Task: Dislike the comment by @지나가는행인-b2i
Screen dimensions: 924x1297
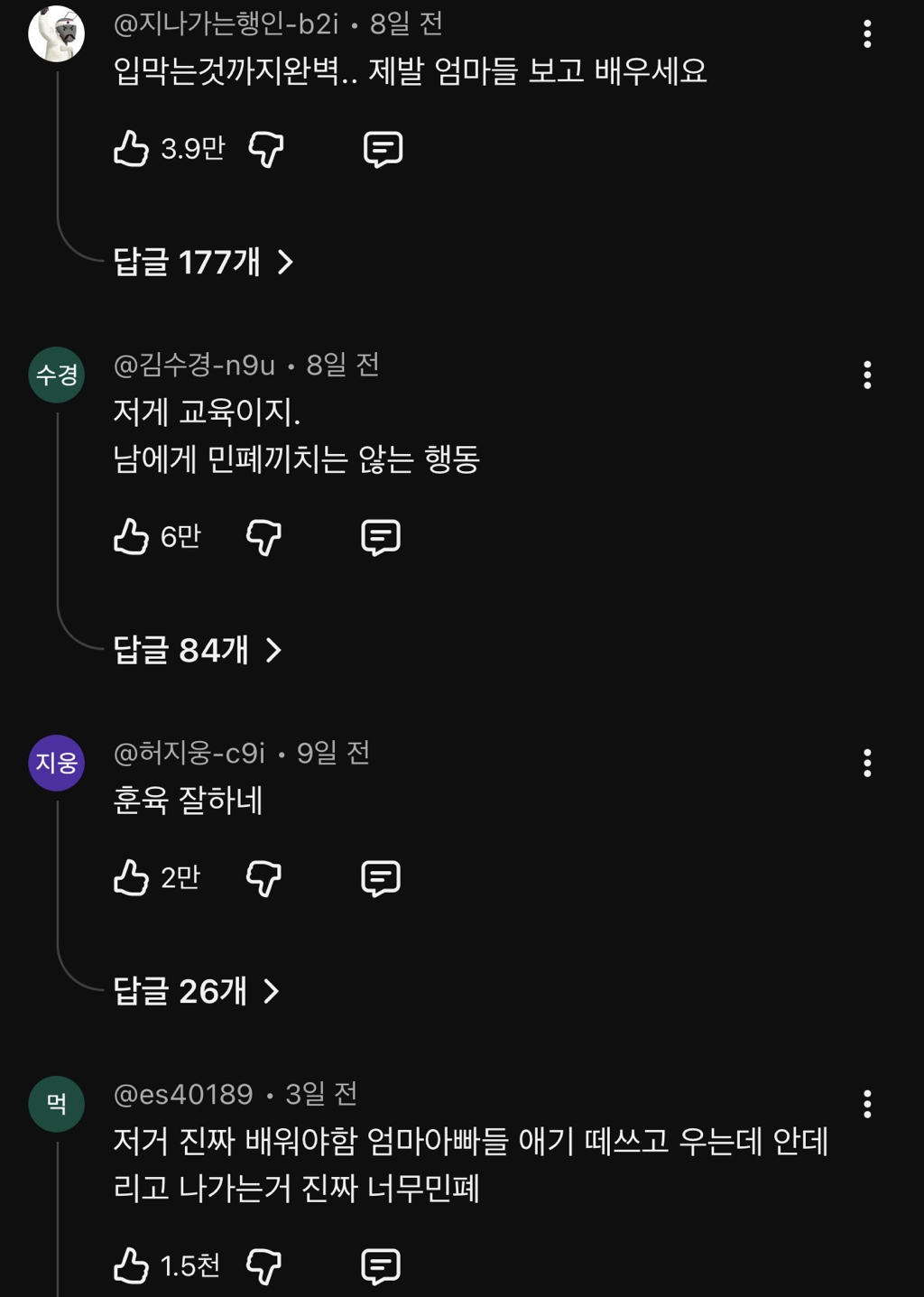Action: 266,150
